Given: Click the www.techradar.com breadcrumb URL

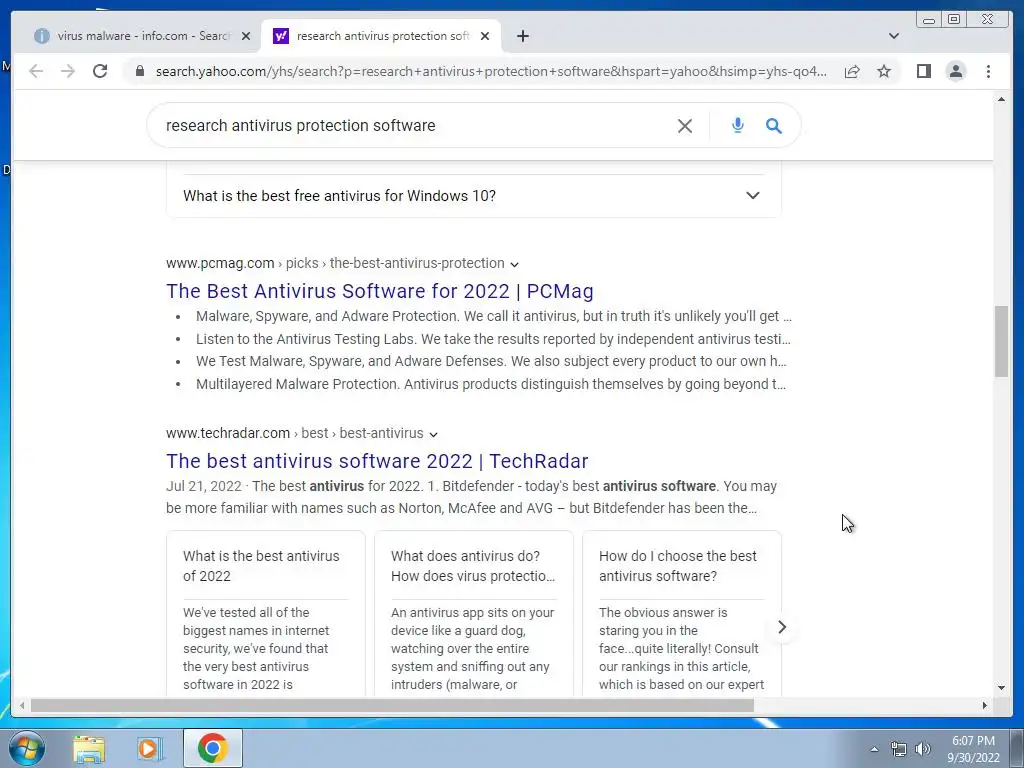Looking at the screenshot, I should (x=295, y=433).
